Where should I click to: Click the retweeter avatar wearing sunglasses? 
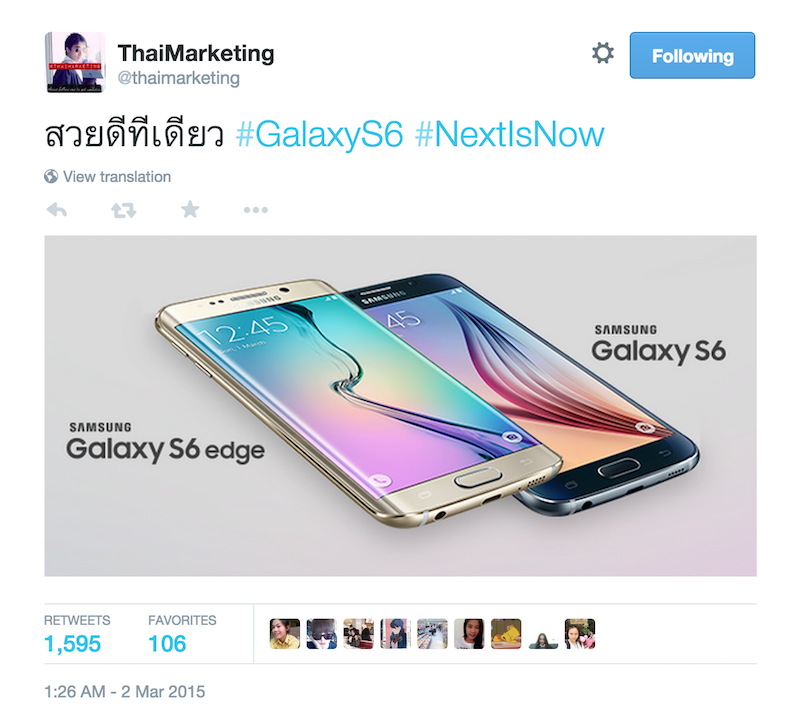point(321,634)
